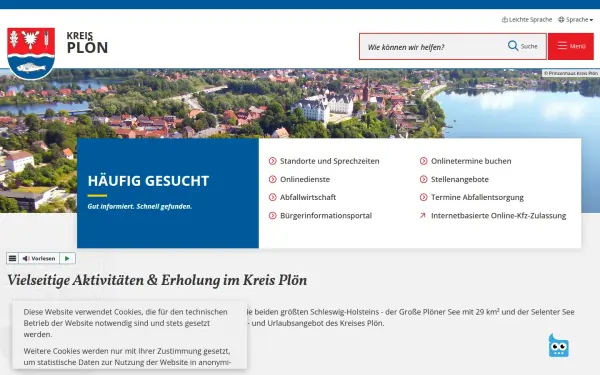This screenshot has height=375, width=600.
Task: Click the globe icon next to Sprache
Action: [x=561, y=20]
